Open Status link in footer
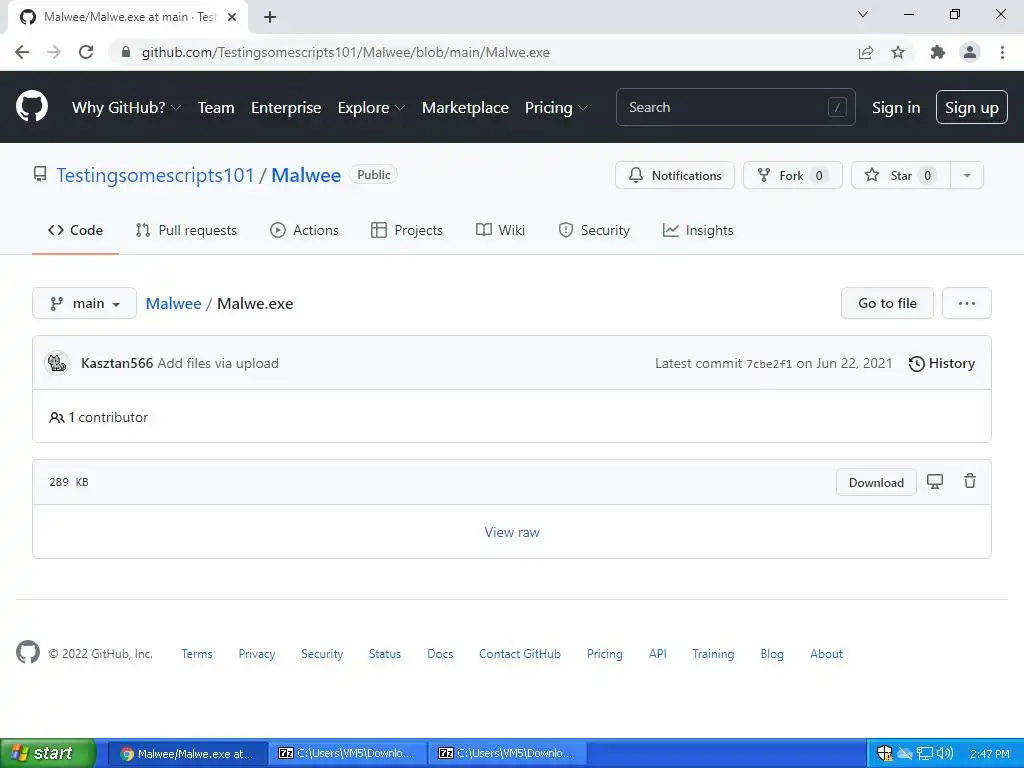Screen dimensions: 1024x768 click(385, 654)
